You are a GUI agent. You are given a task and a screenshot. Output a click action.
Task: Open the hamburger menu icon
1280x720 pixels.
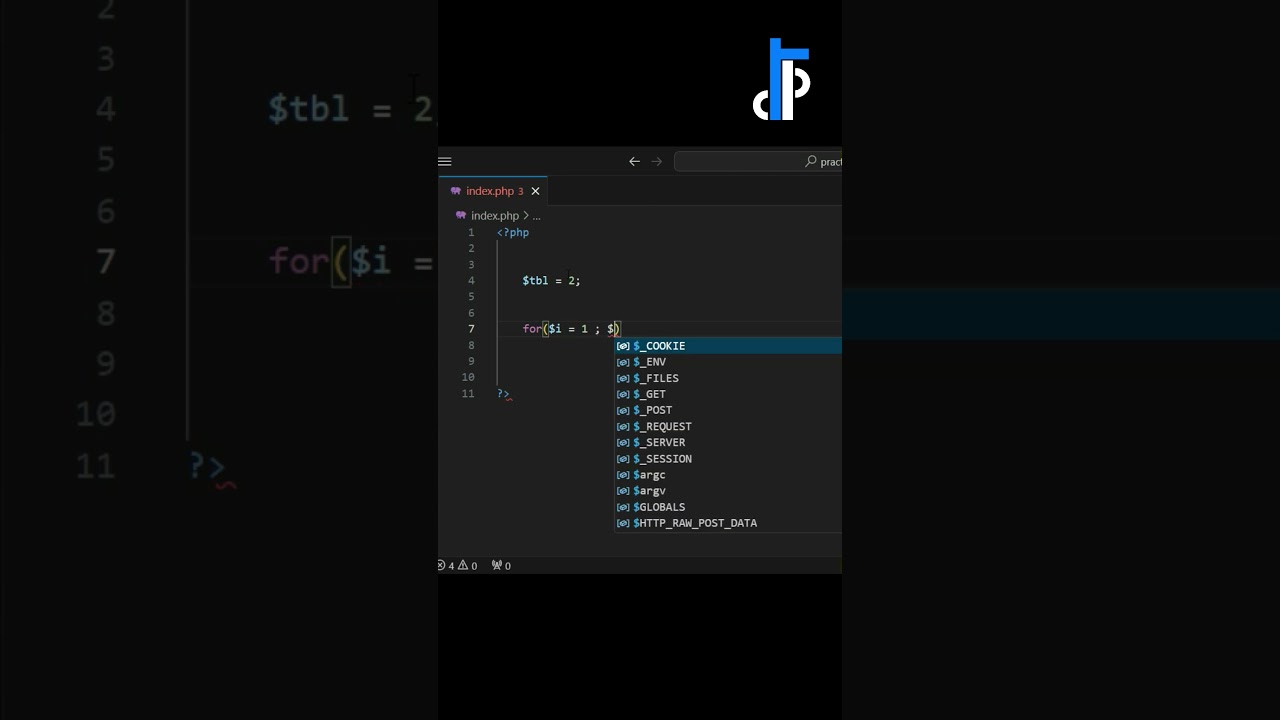point(445,161)
